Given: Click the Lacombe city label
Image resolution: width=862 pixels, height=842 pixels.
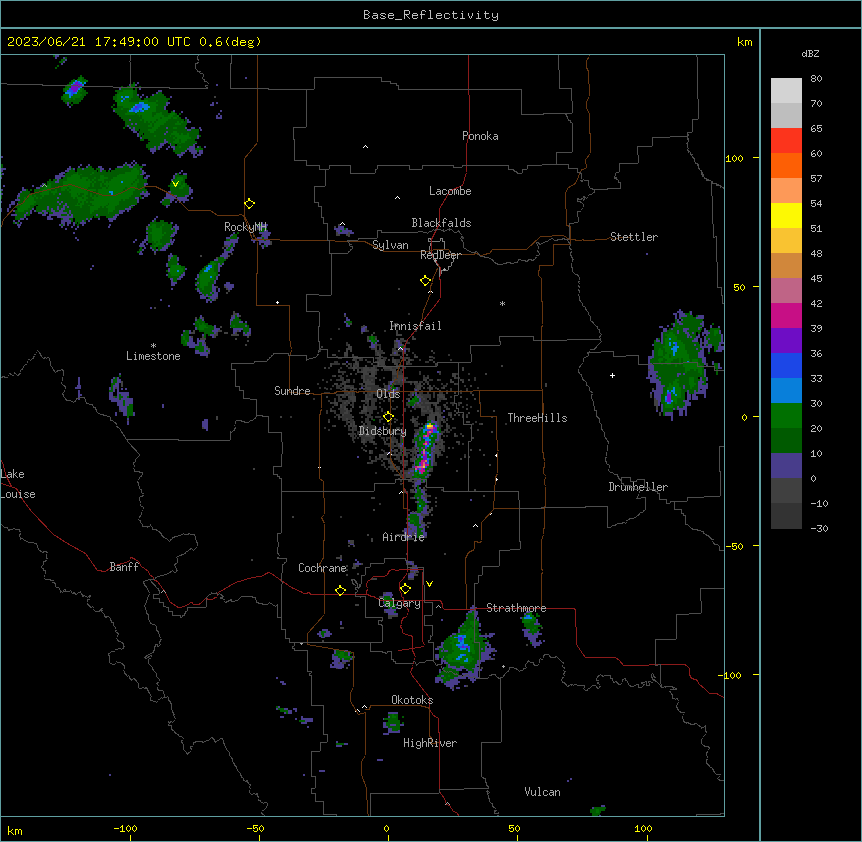Looking at the screenshot, I should [450, 191].
